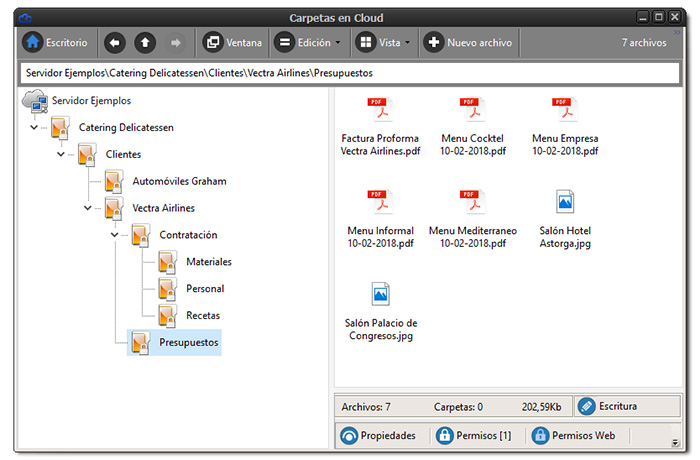Click the Presupuestos tree label
700x460 pixels.
[x=189, y=343]
